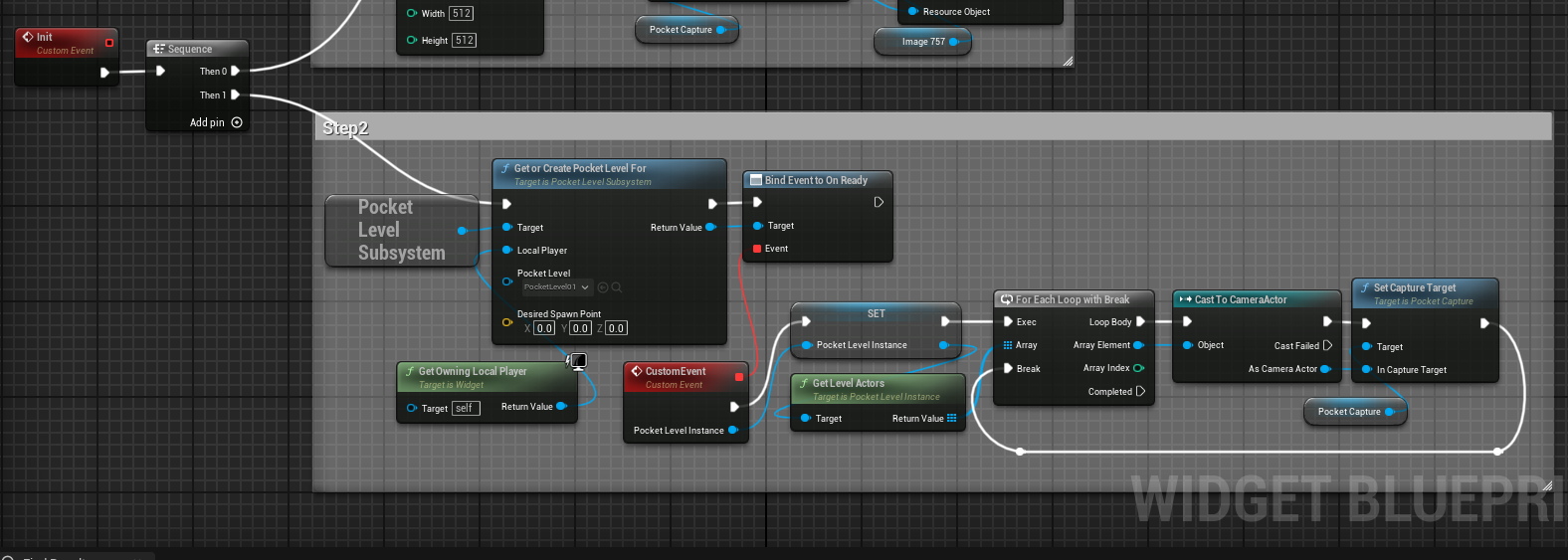Click the cosmetic-only monitor icon on Get Owning Local Player
This screenshot has height=560, width=1568.
click(x=576, y=361)
